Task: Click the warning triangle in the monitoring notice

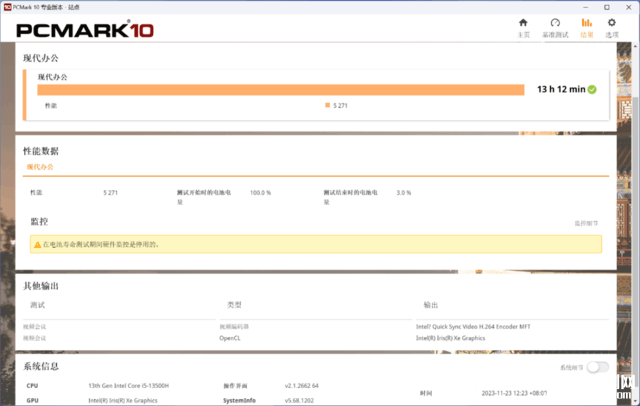Action: (x=37, y=245)
